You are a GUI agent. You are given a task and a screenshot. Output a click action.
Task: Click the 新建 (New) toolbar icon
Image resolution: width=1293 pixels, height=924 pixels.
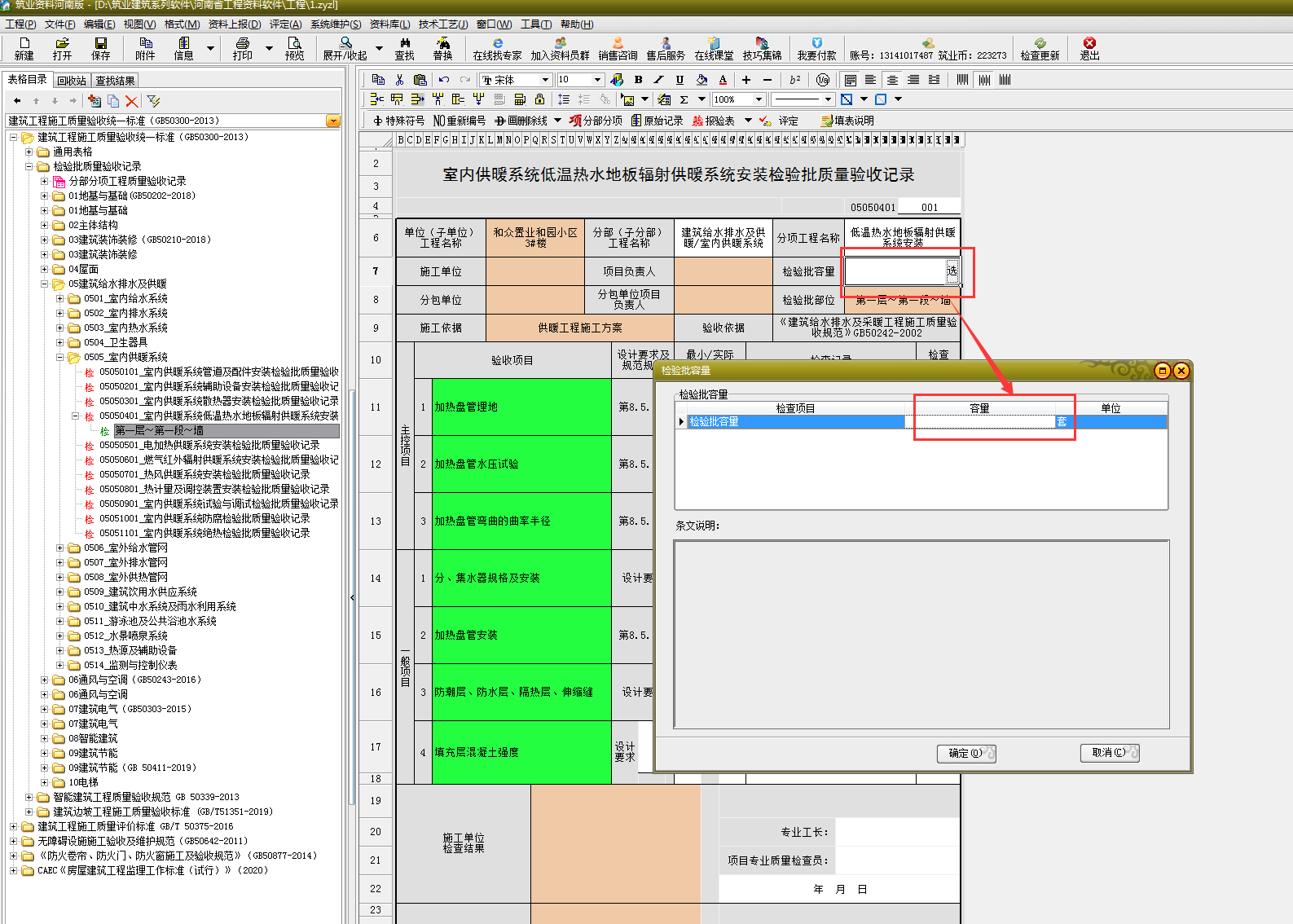coord(24,49)
